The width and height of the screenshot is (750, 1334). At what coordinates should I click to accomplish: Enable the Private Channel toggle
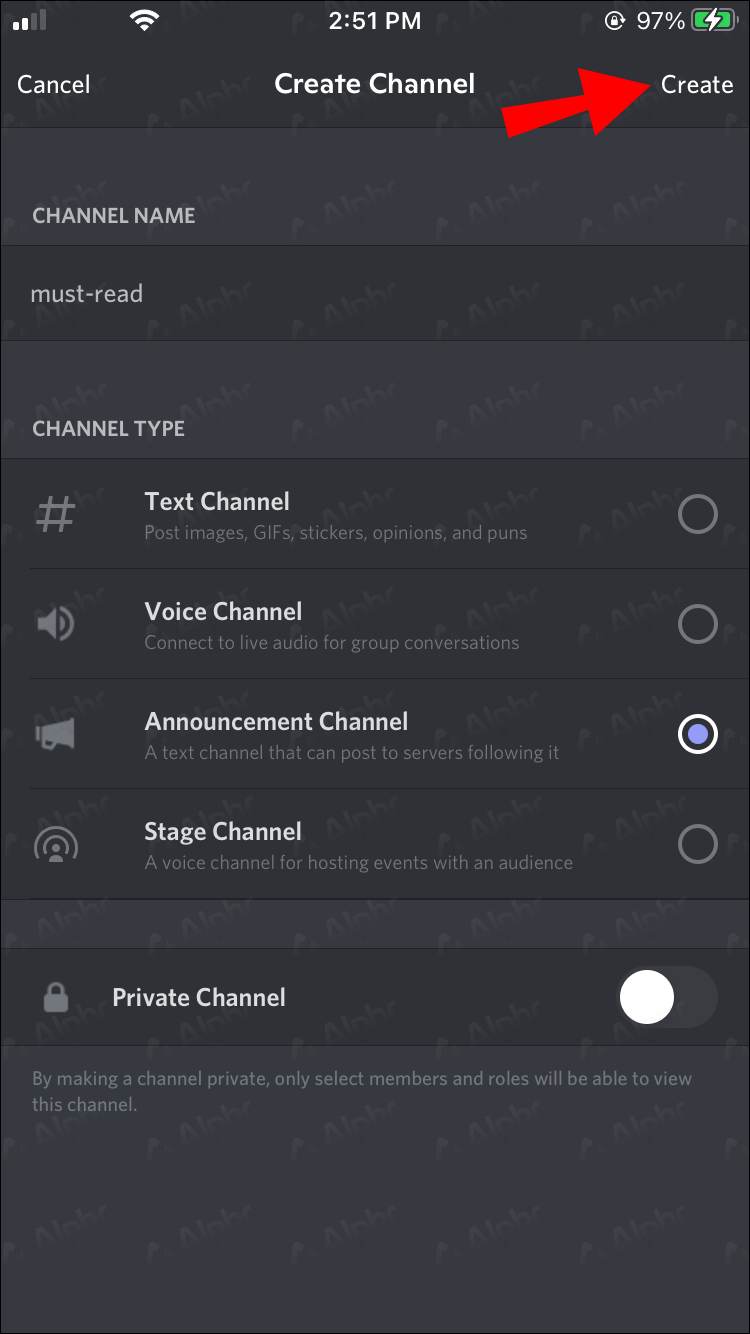click(668, 998)
